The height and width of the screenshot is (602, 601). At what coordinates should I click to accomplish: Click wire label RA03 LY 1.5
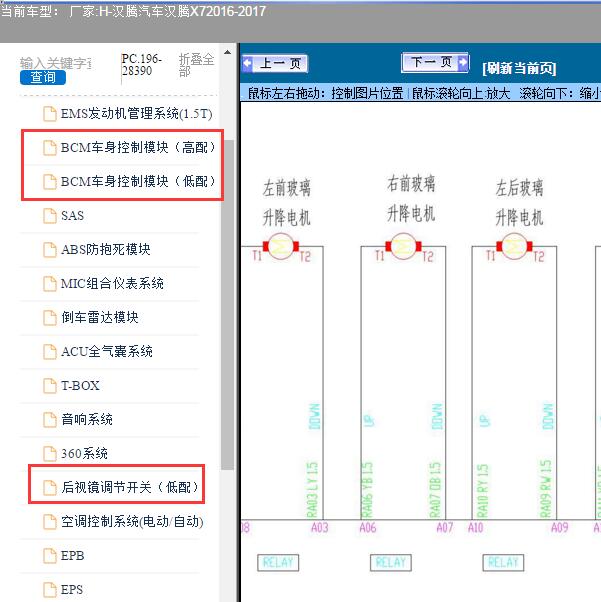[312, 490]
